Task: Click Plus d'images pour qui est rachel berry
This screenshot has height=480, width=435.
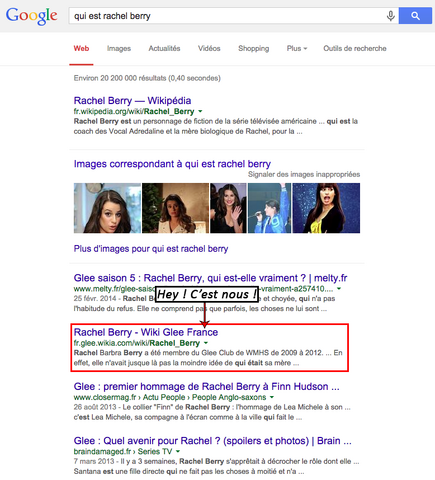Action: point(151,249)
